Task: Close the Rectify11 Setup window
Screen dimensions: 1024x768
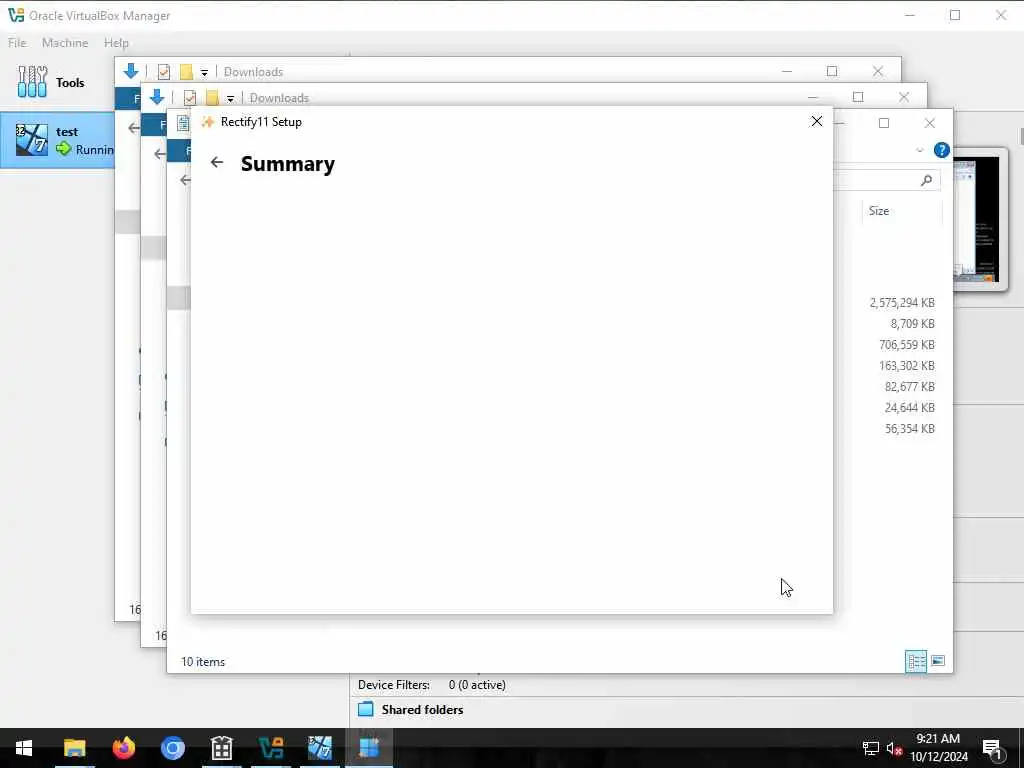Action: [816, 121]
